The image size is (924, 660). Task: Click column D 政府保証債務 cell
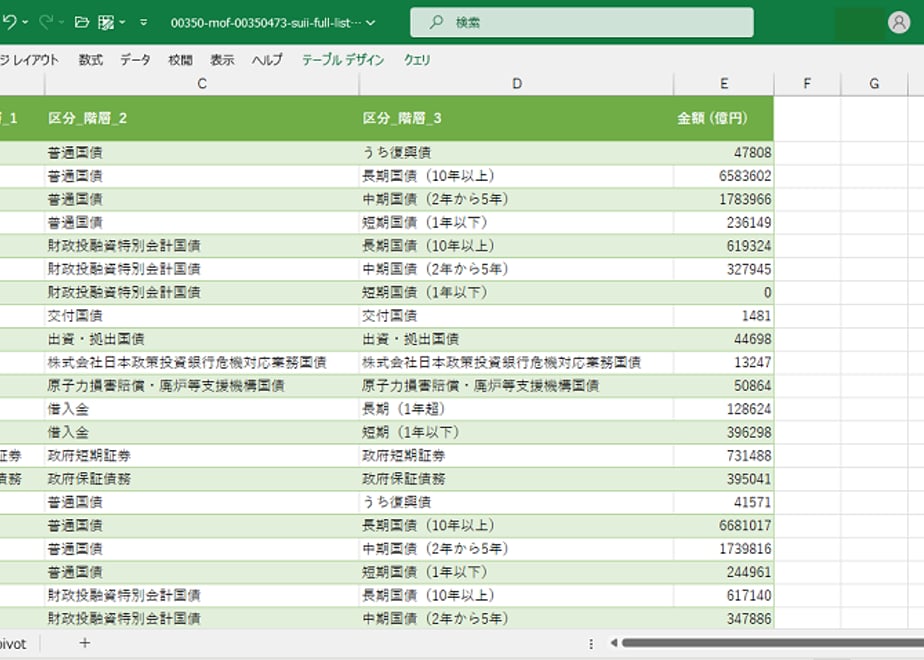(x=516, y=479)
